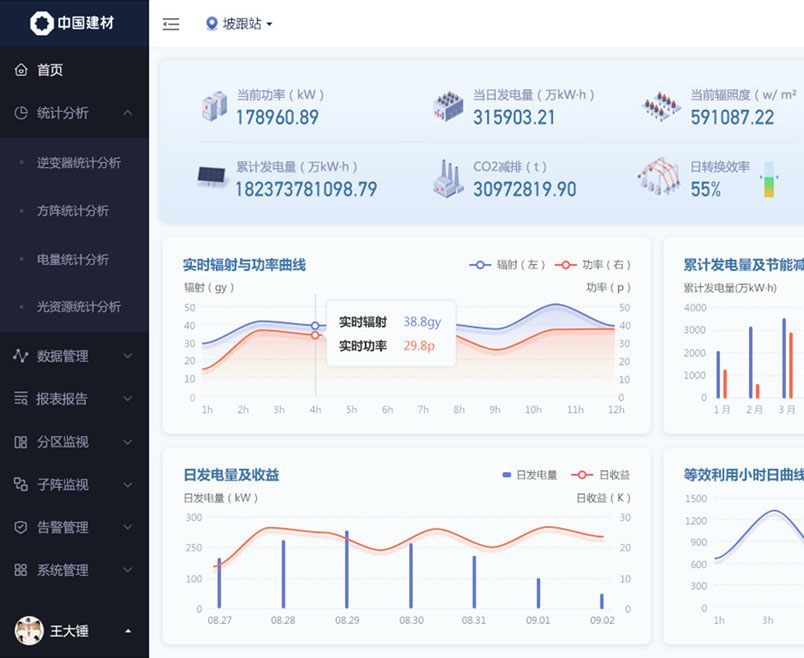804x658 pixels.
Task: Click the 中国建材 logo icon
Action: point(42,23)
